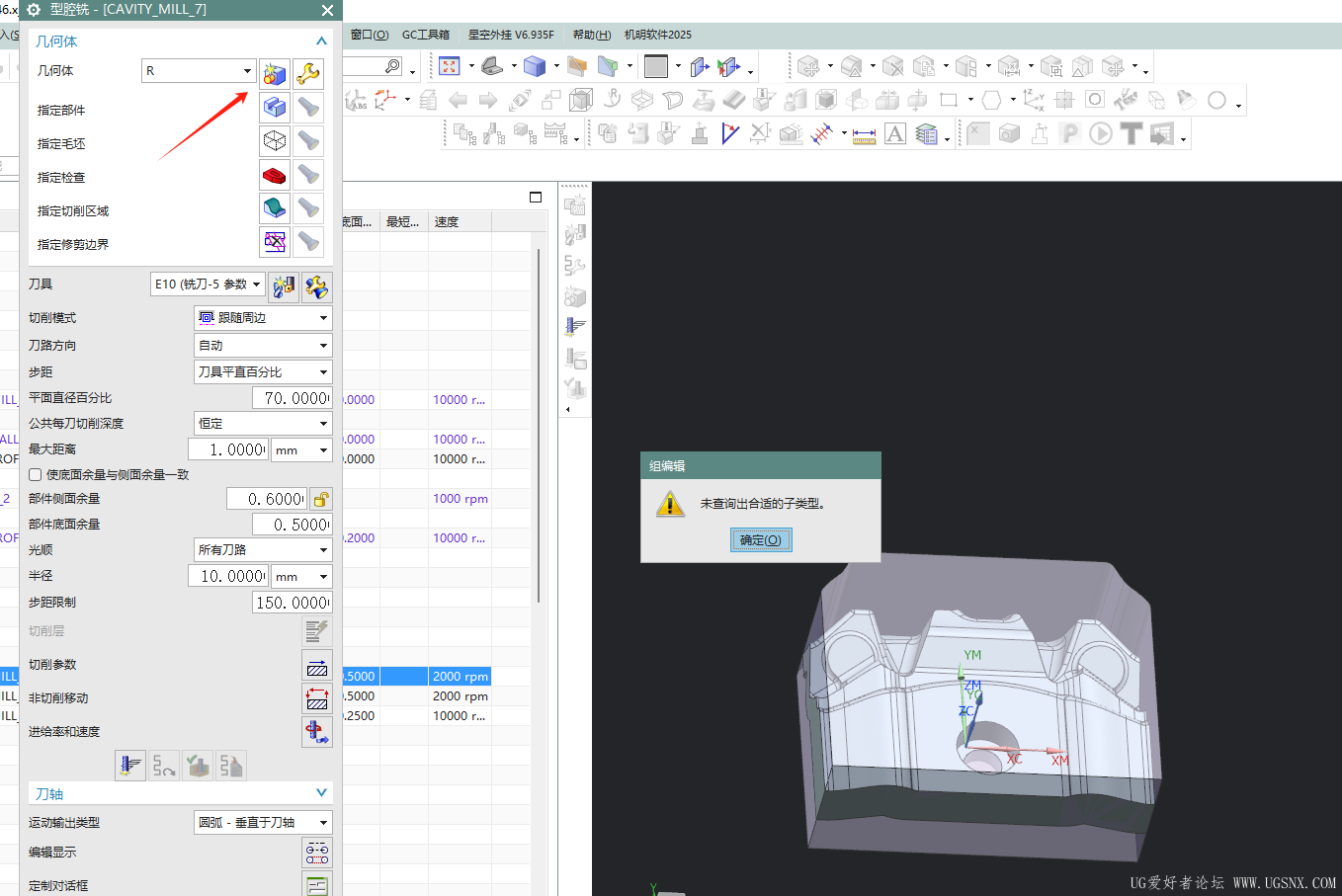Open the customize dialog (定制对话框) icon
This screenshot has width=1342, height=896.
click(x=317, y=885)
